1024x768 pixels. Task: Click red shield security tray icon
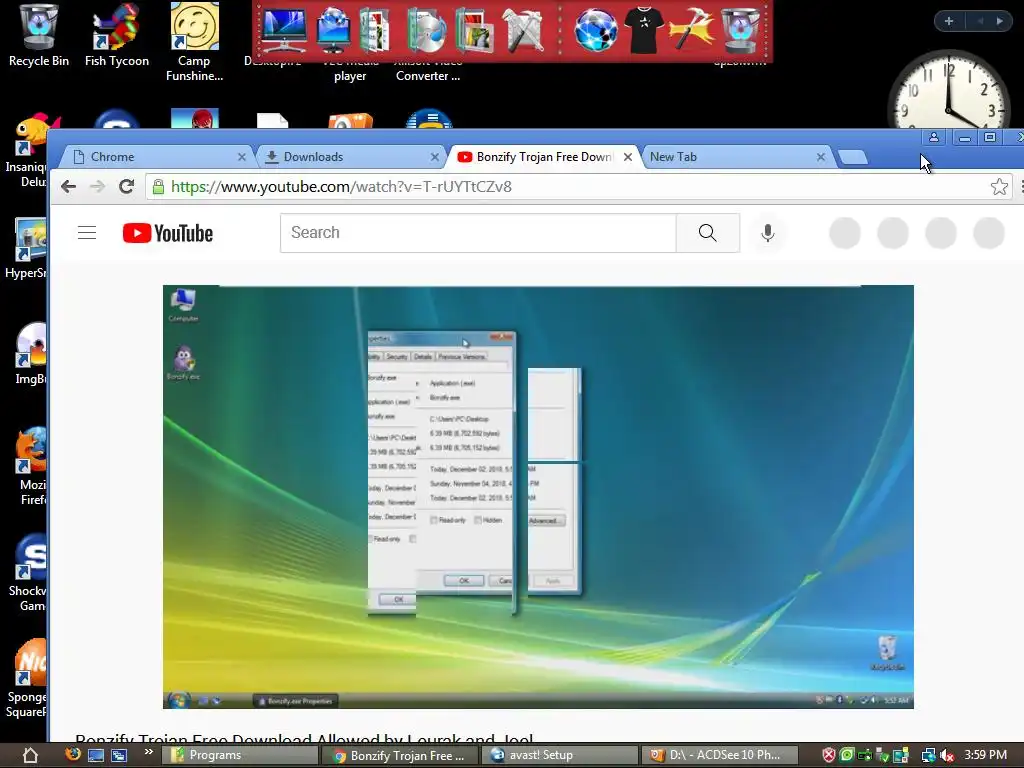coord(829,756)
